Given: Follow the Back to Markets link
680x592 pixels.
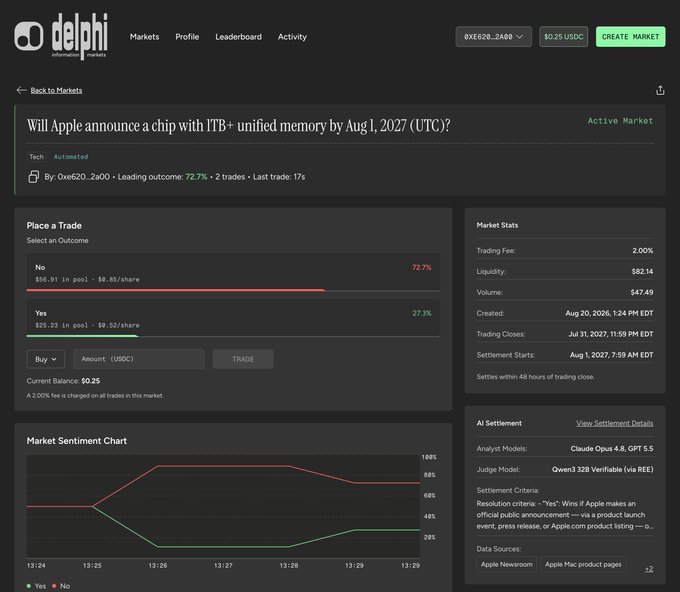Looking at the screenshot, I should pos(56,90).
